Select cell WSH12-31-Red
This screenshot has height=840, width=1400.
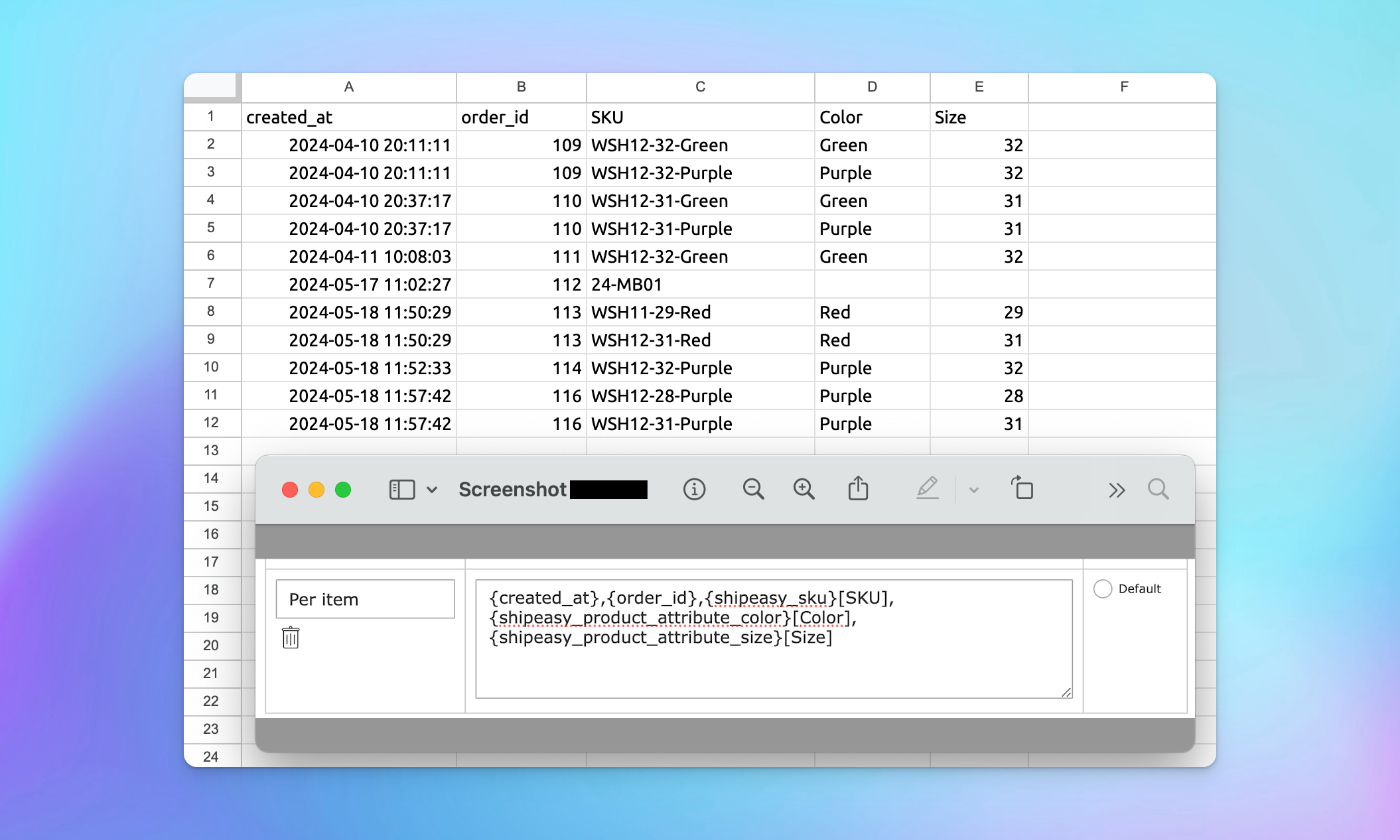[701, 340]
